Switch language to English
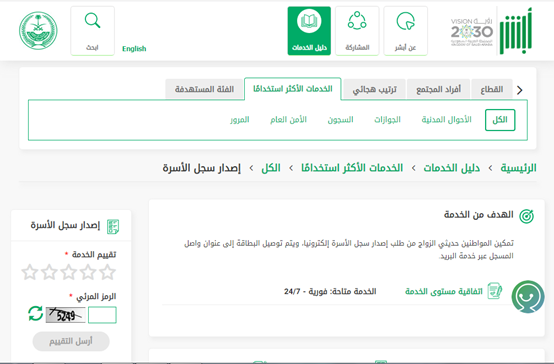This screenshot has height=364, width=554. click(x=134, y=48)
